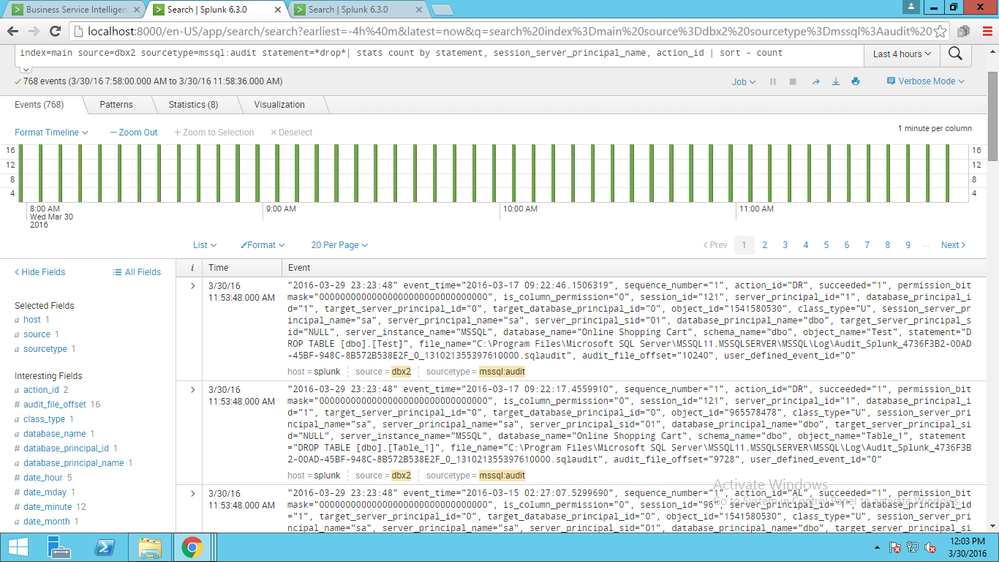Stop the search job
The height and width of the screenshot is (562, 999).
791,82
